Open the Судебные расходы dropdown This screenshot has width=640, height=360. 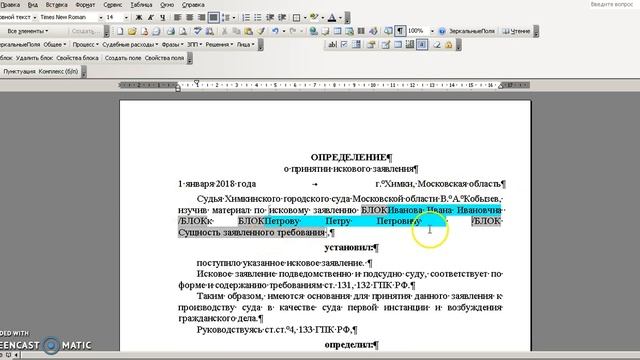tap(130, 44)
